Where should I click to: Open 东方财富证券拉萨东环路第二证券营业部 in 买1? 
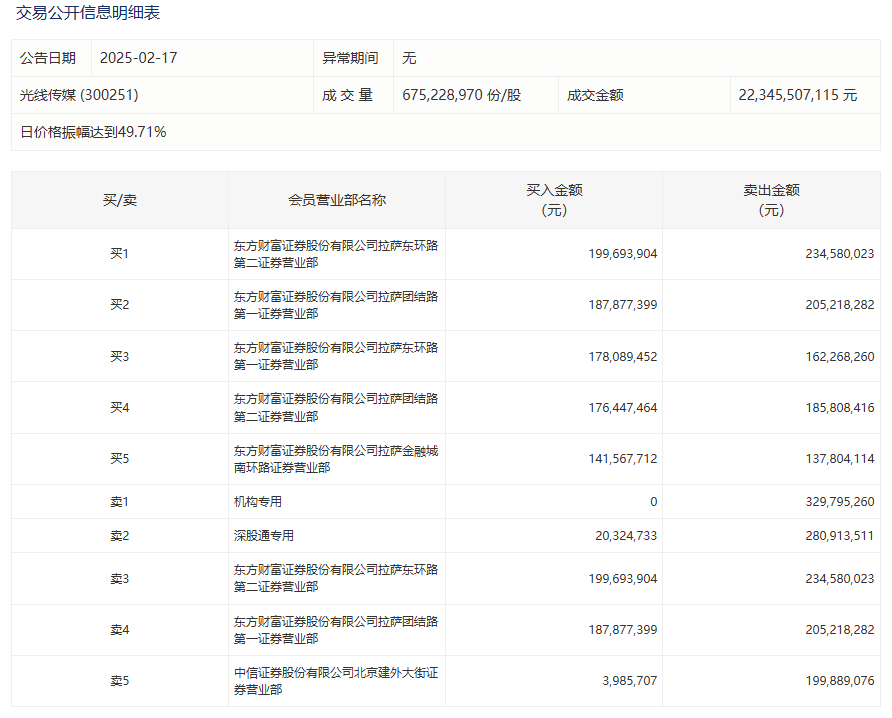[x=334, y=254]
